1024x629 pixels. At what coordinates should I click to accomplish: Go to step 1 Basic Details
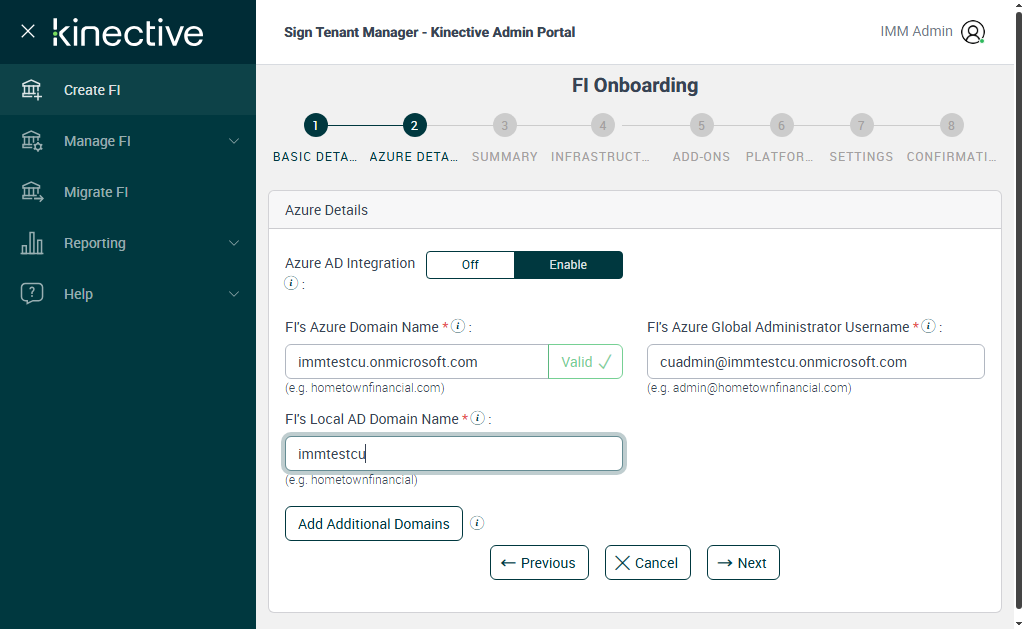pos(315,126)
